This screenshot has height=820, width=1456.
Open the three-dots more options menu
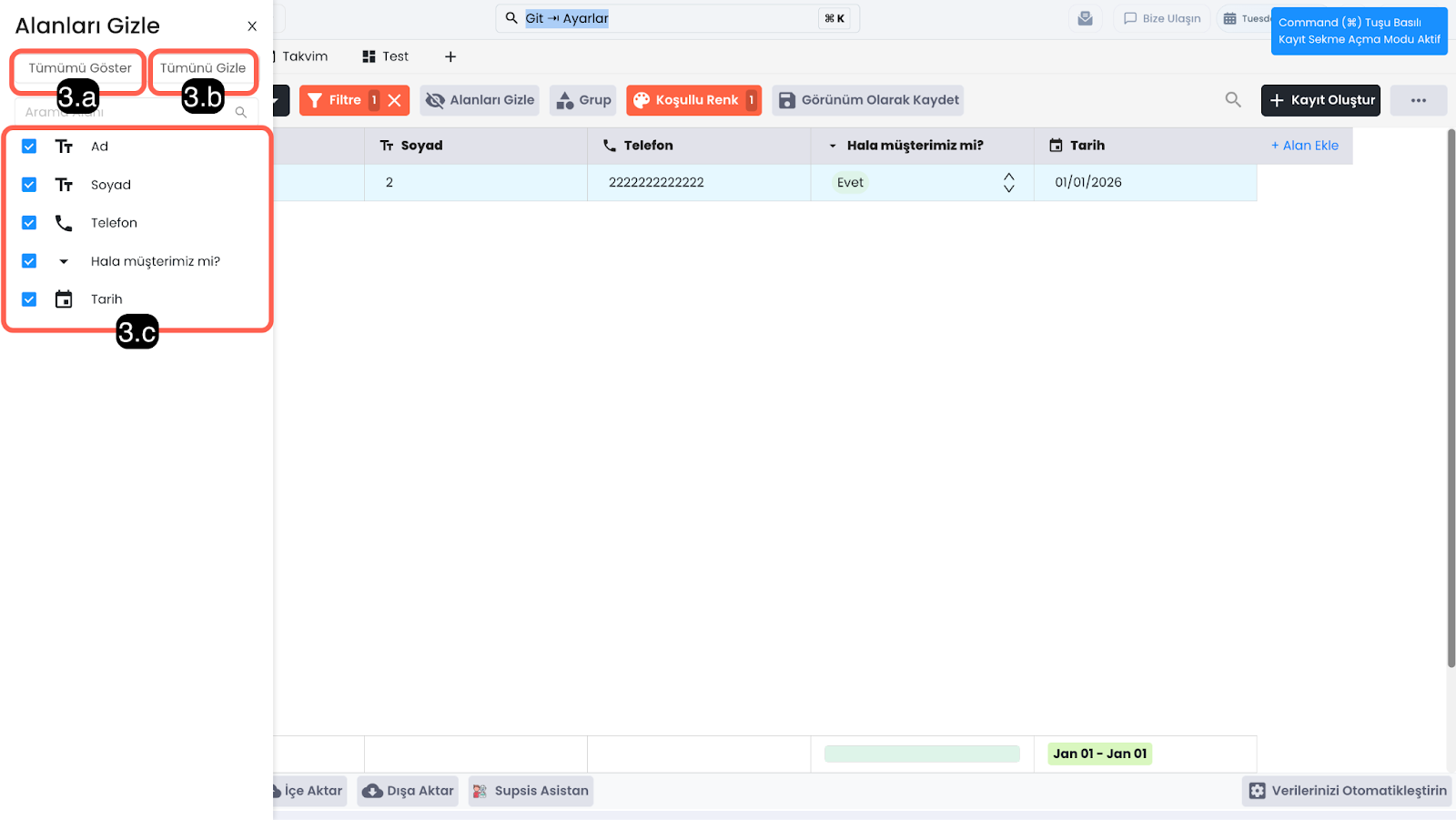[x=1418, y=100]
